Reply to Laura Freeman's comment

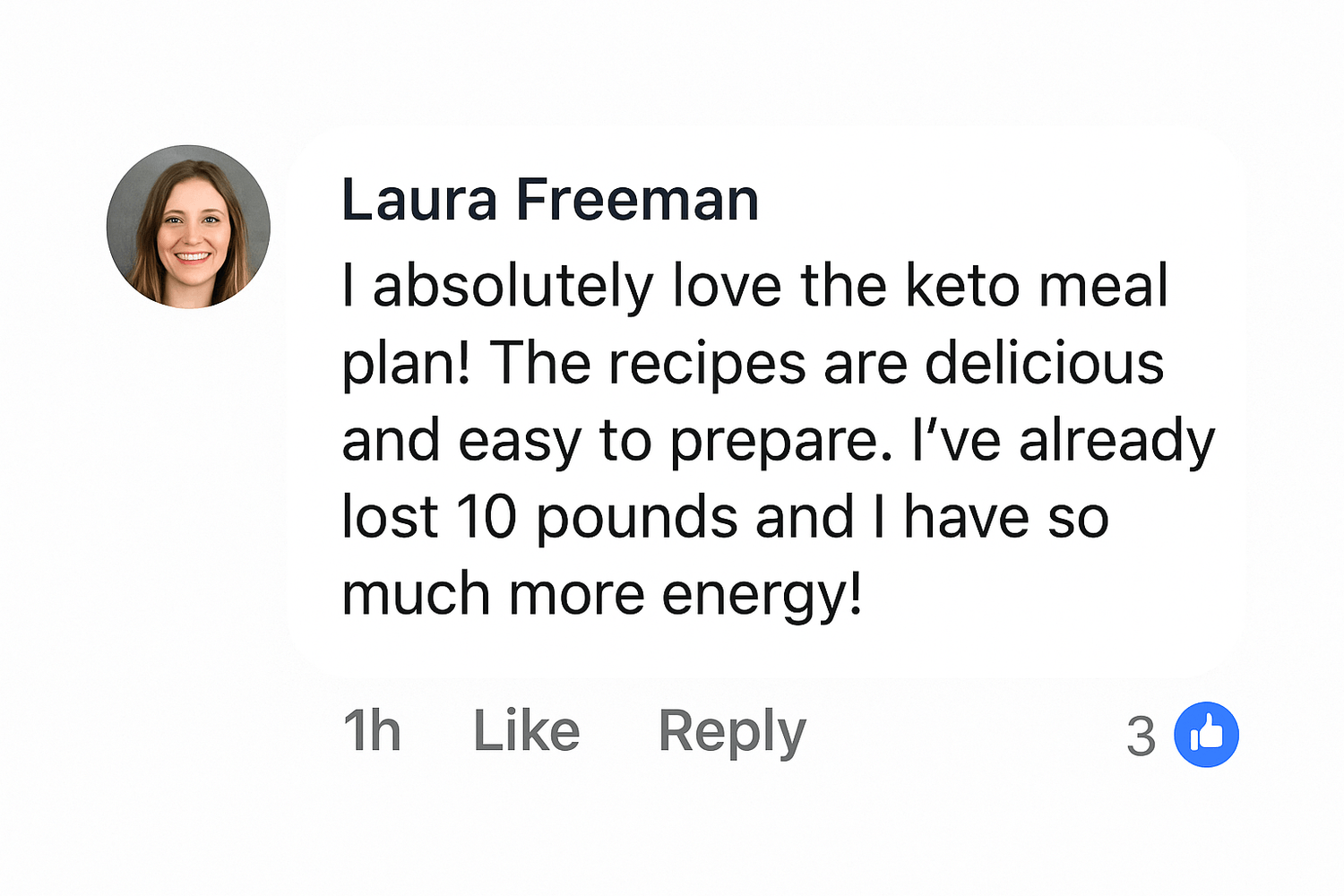click(x=732, y=733)
